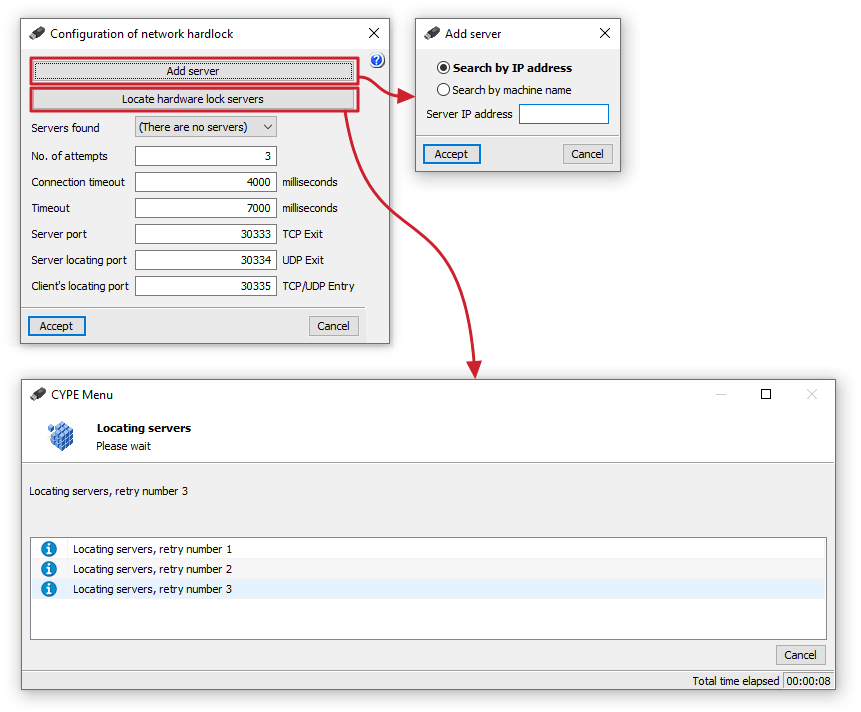Cancel the Locating servers process
The height and width of the screenshot is (712, 861).
pos(801,655)
